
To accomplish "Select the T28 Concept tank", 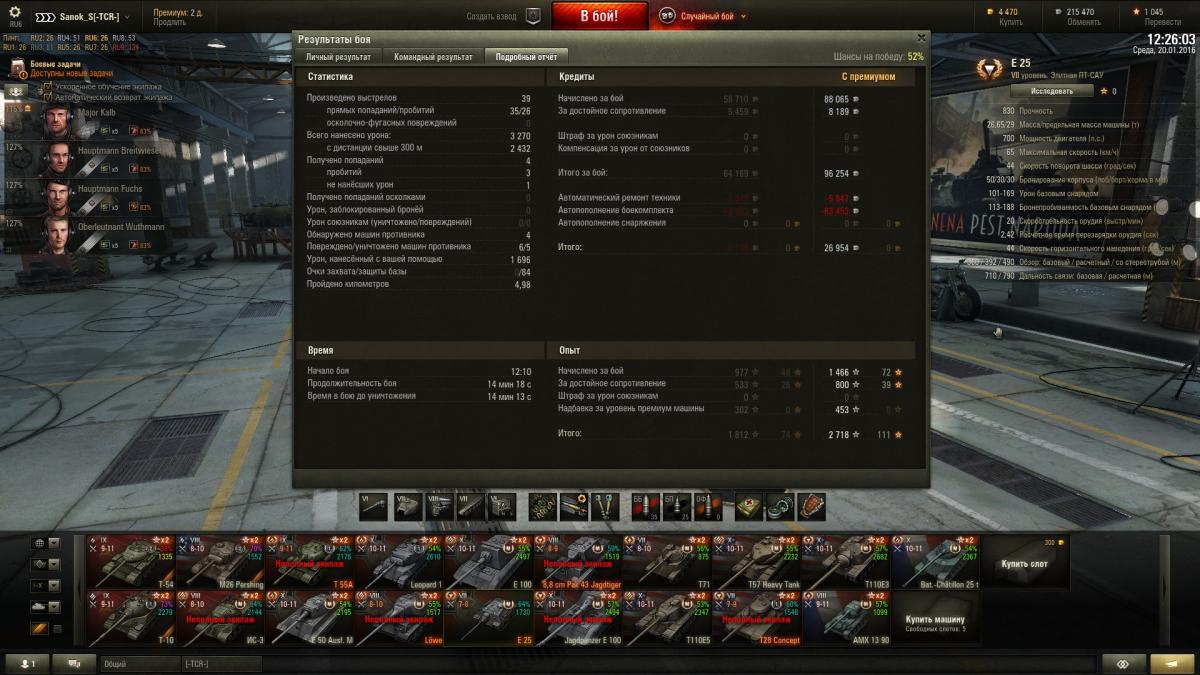I will [756, 618].
